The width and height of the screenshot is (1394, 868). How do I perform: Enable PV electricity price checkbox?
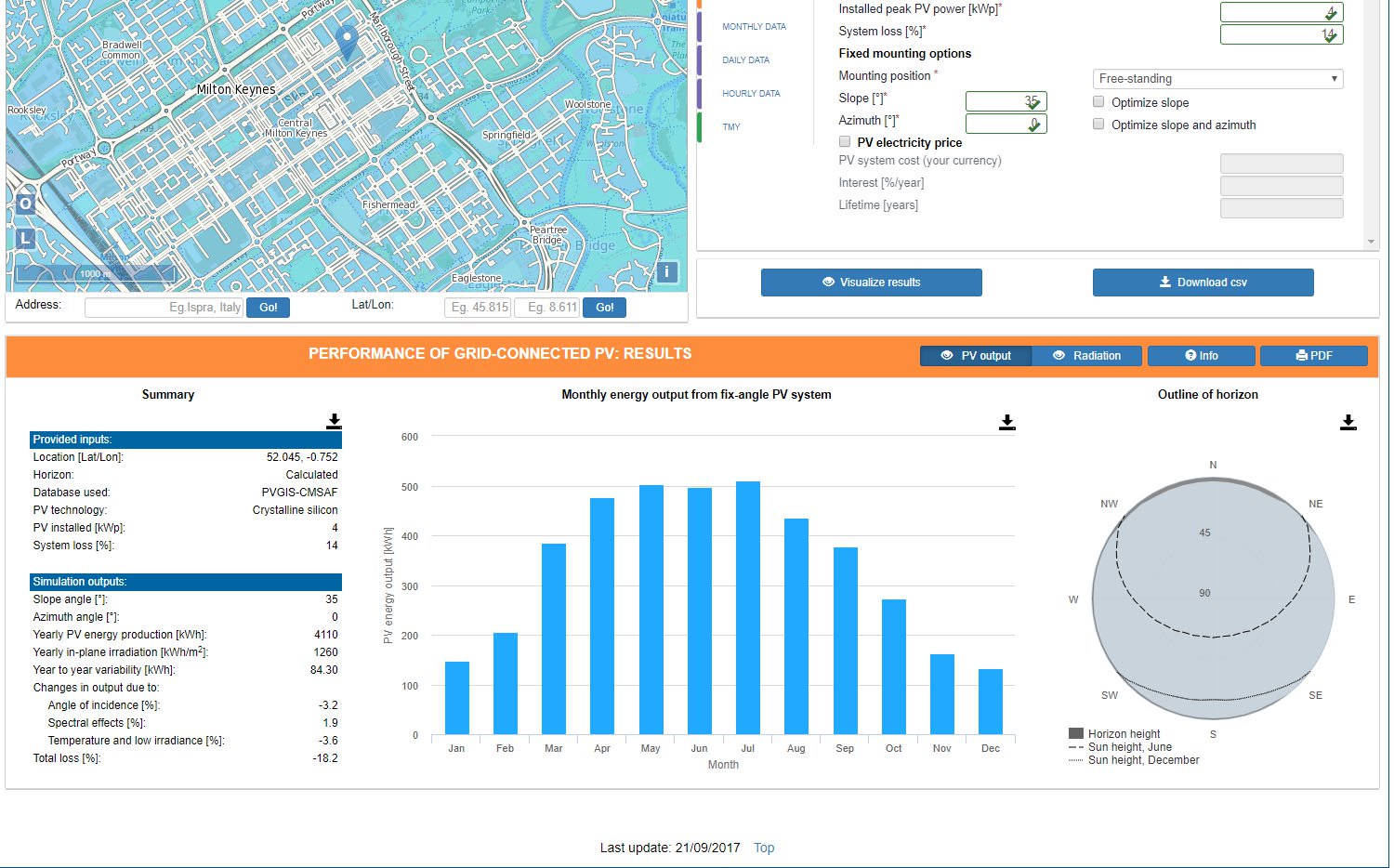845,142
